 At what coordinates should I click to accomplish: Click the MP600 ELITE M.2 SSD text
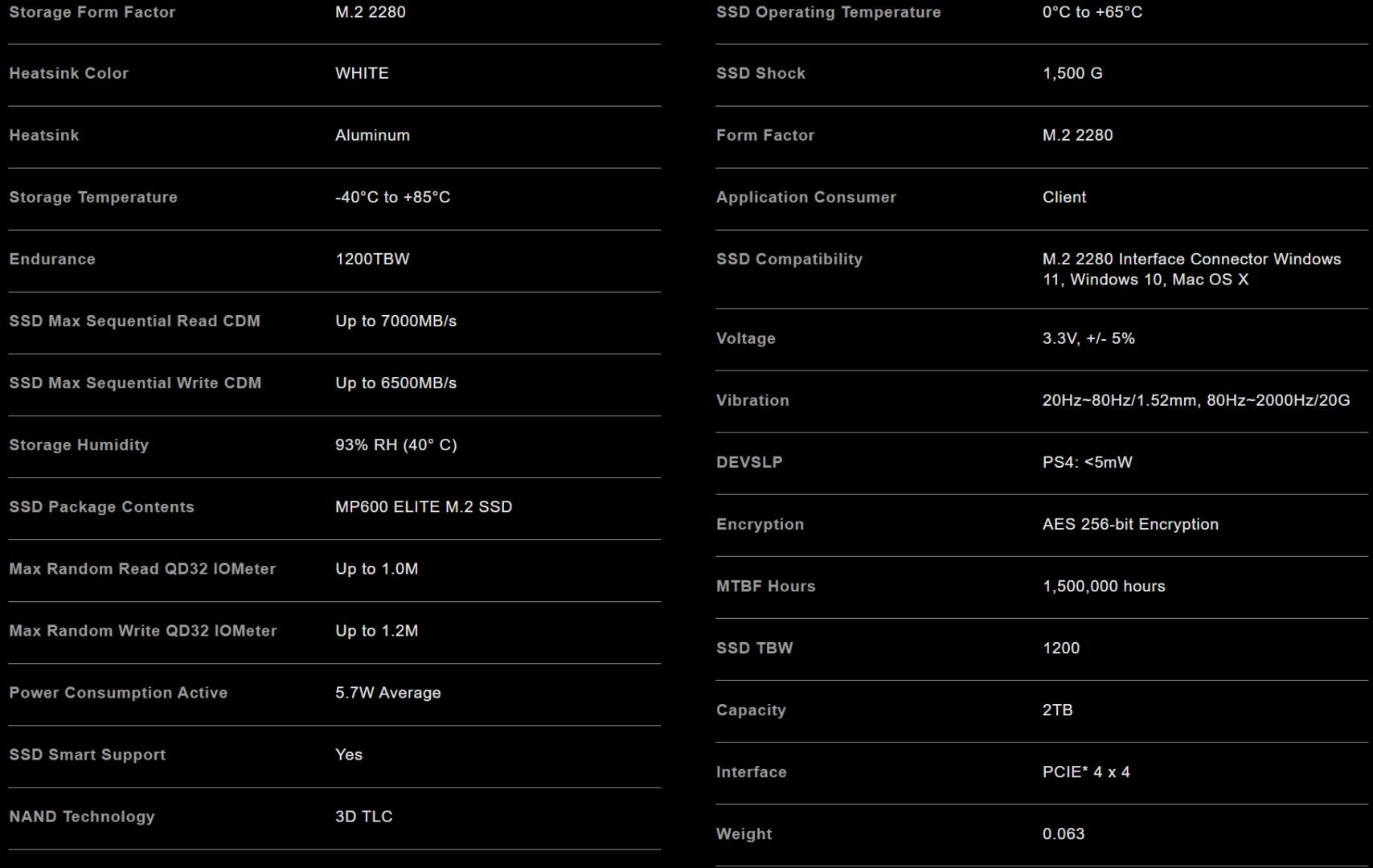pos(424,506)
